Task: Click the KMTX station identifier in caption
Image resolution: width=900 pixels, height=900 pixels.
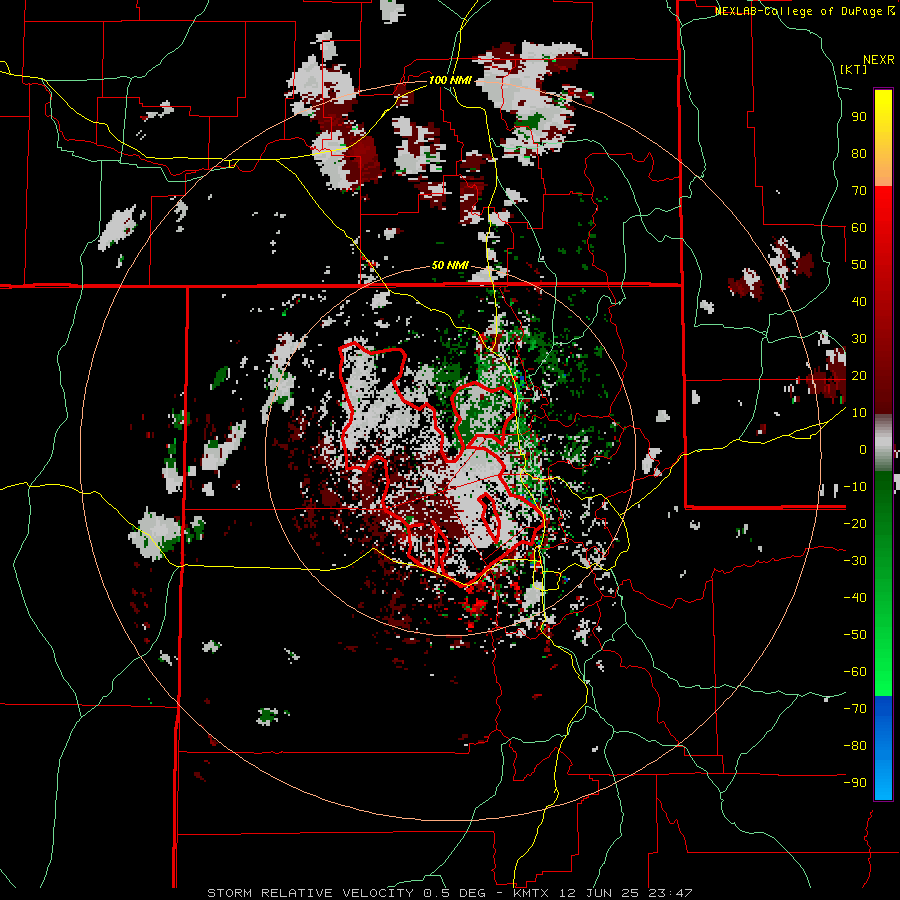Action: (x=530, y=893)
